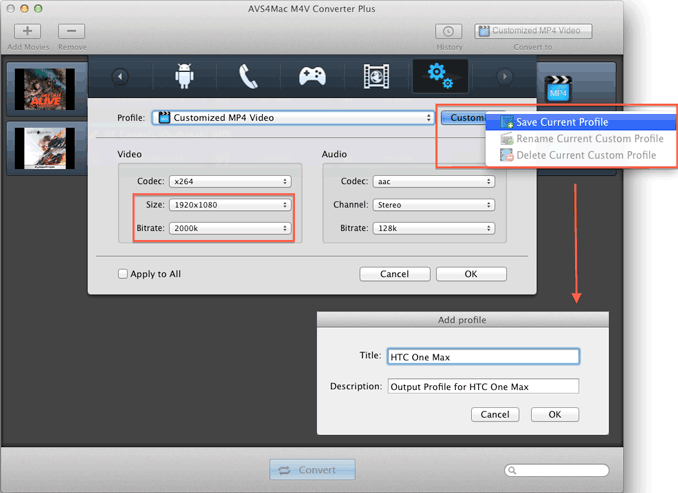Click Cancel in the profile settings dialog
This screenshot has width=678, height=493.
click(x=395, y=274)
